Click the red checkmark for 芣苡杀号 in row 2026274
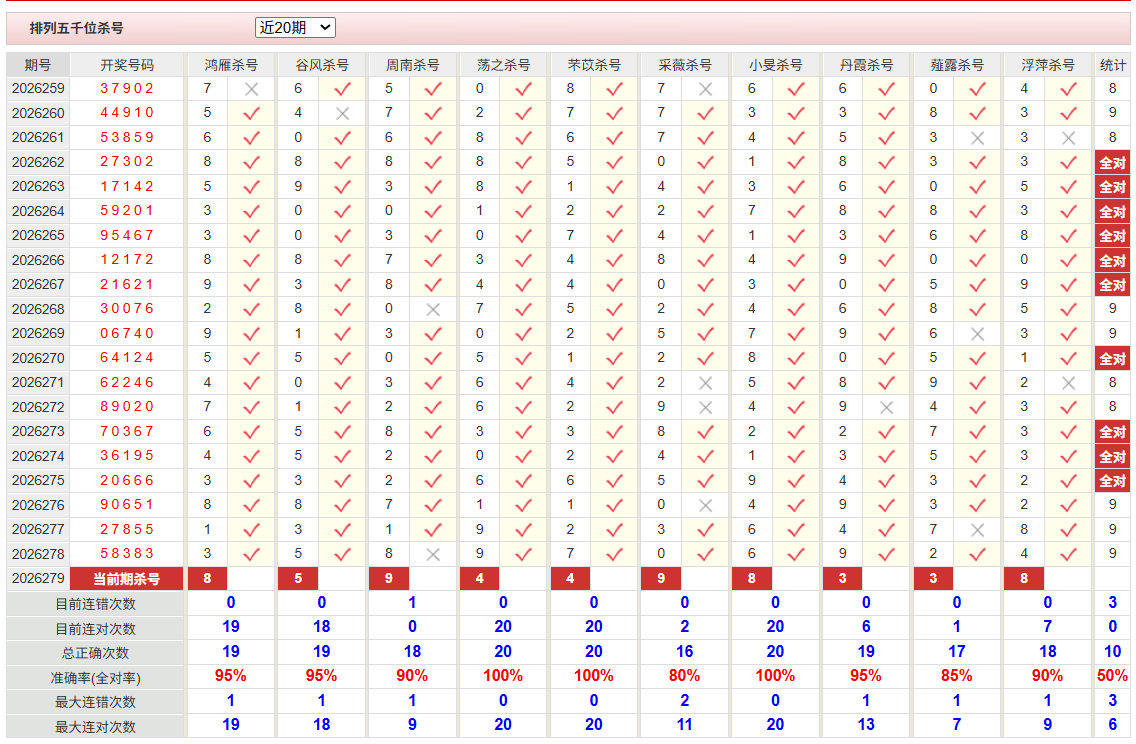Screen dimensions: 1136x744 pos(614,456)
